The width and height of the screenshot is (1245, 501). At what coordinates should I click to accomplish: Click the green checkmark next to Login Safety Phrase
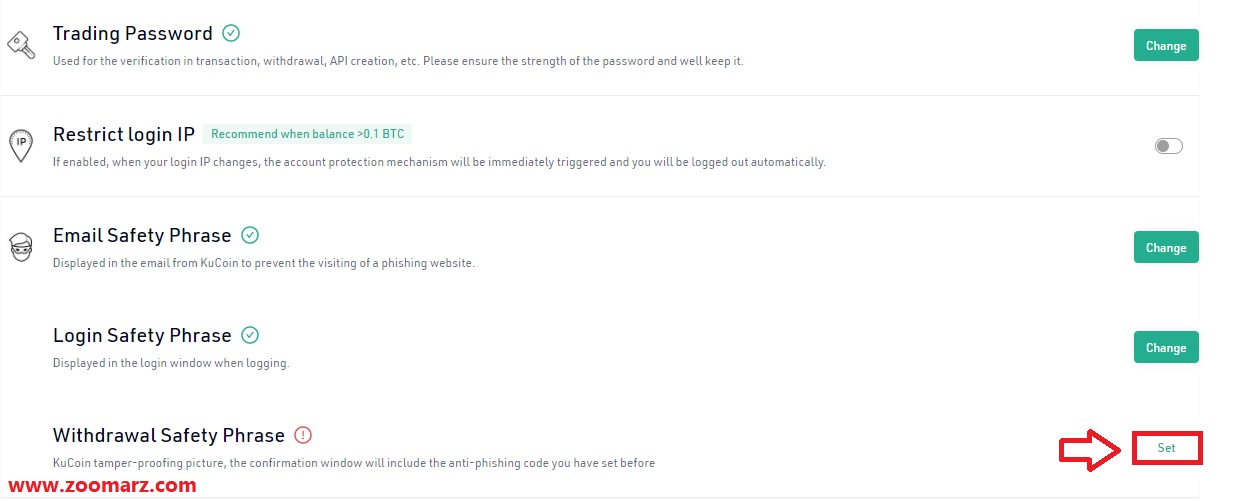coord(250,335)
